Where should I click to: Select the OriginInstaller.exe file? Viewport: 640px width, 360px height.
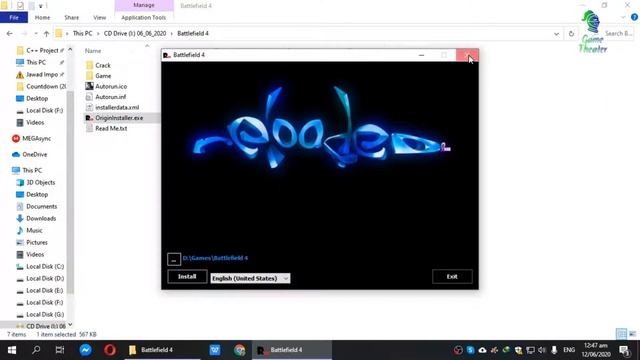(114, 118)
